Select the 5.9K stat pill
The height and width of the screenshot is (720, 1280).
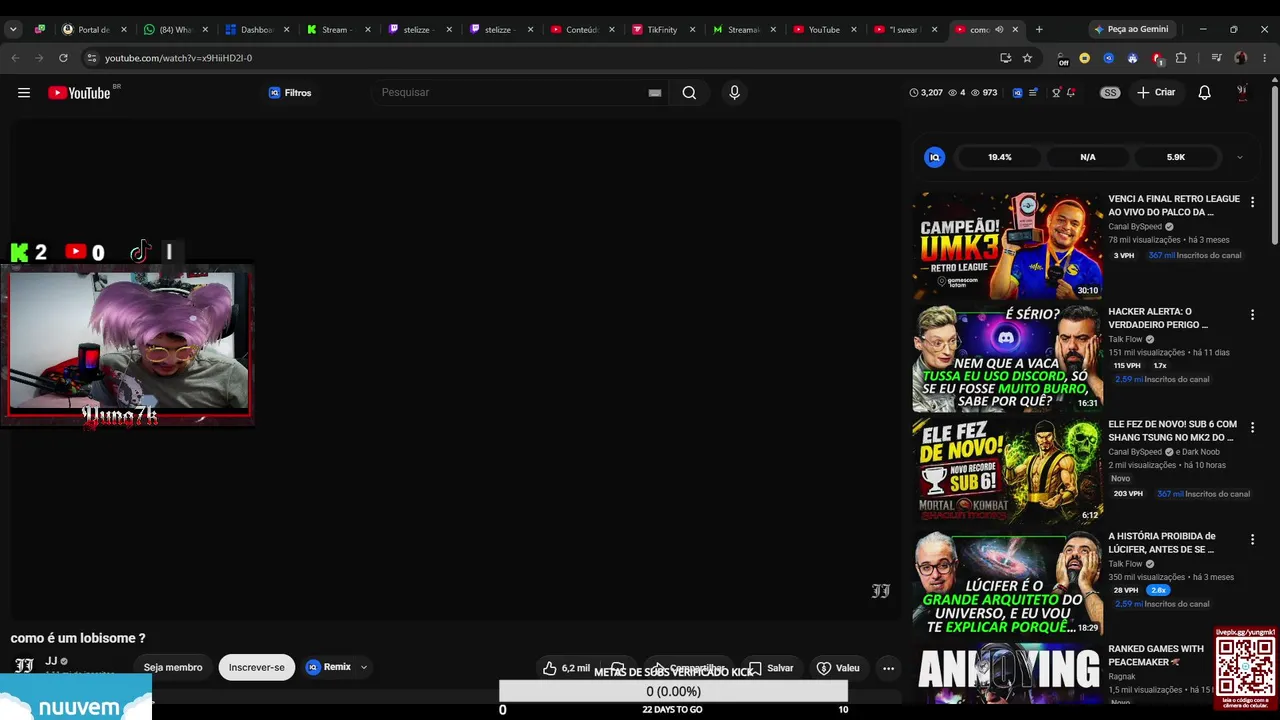click(1176, 157)
